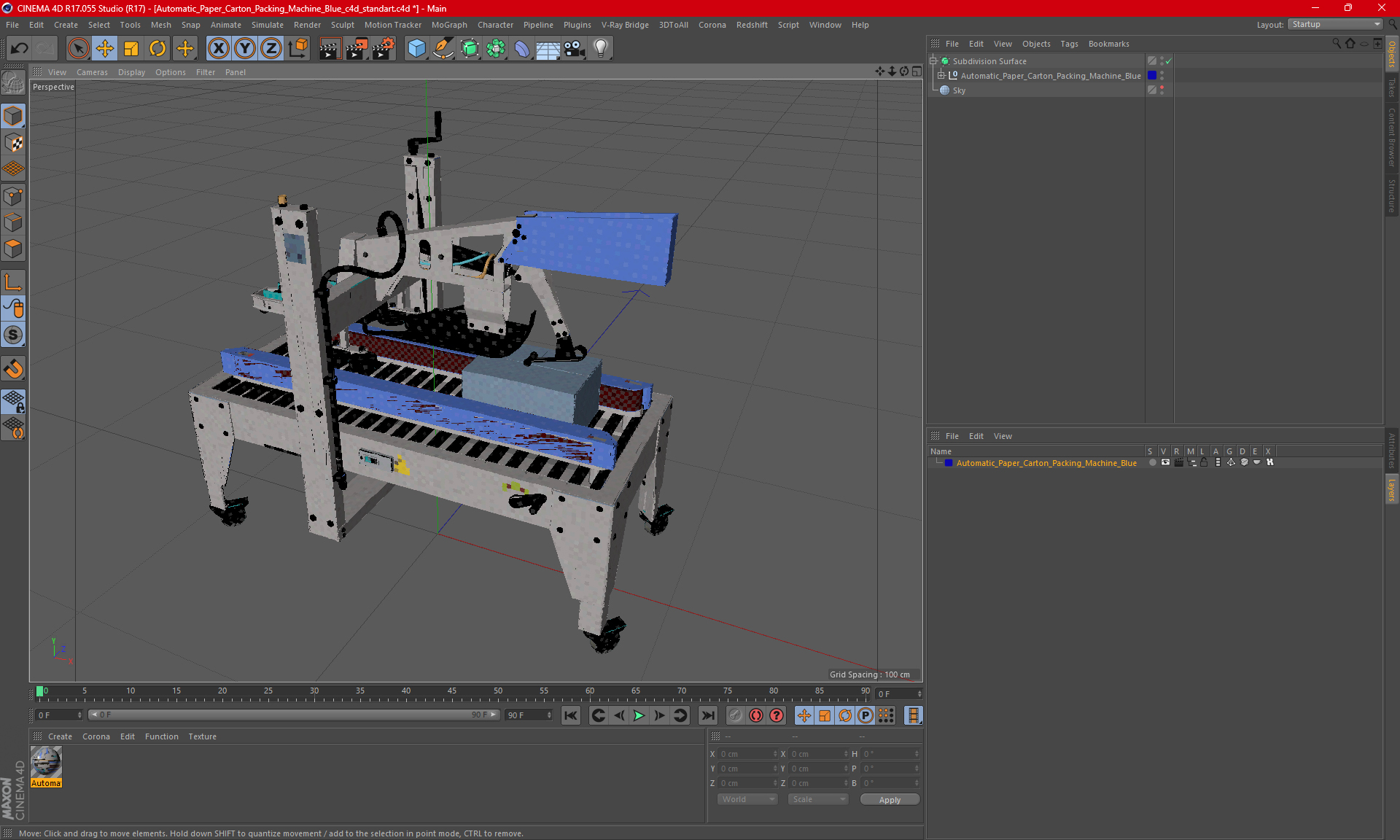Image resolution: width=1400 pixels, height=840 pixels.
Task: Toggle X axis lock
Action: point(218,49)
